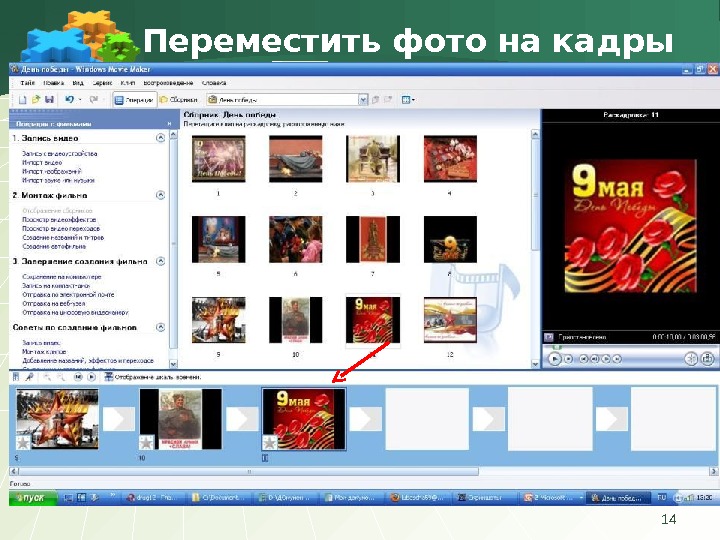This screenshot has height=540, width=720.
Task: Select the 9 мая thumbnail in collection
Action: click(373, 320)
